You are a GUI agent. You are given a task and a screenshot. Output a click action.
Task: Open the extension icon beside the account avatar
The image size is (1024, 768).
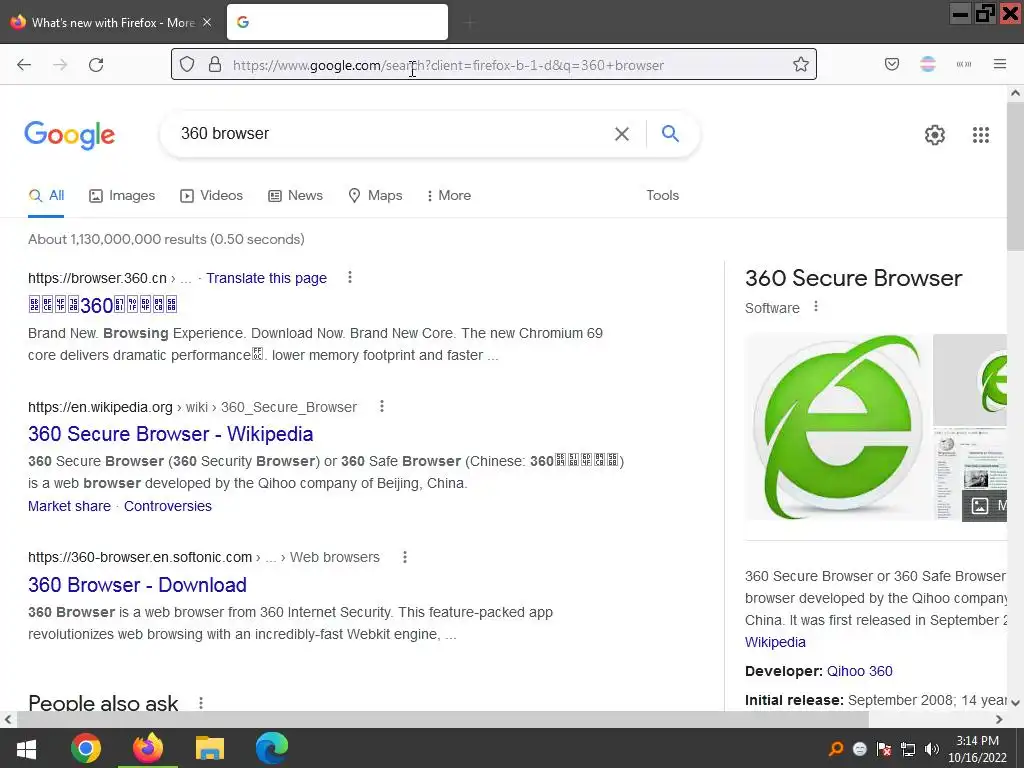(964, 65)
